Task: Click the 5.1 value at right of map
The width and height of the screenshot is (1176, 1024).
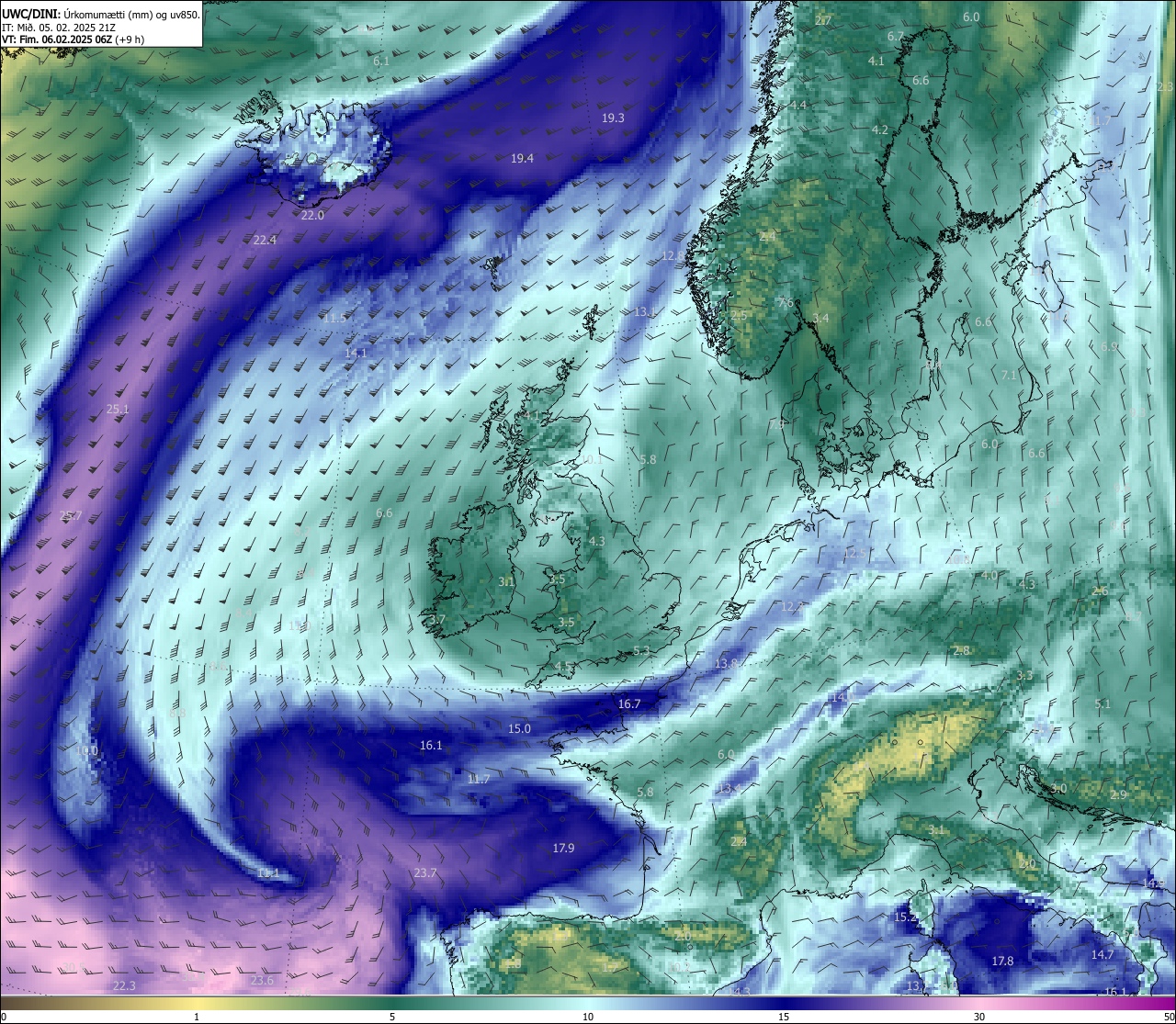Action: coord(1103,703)
